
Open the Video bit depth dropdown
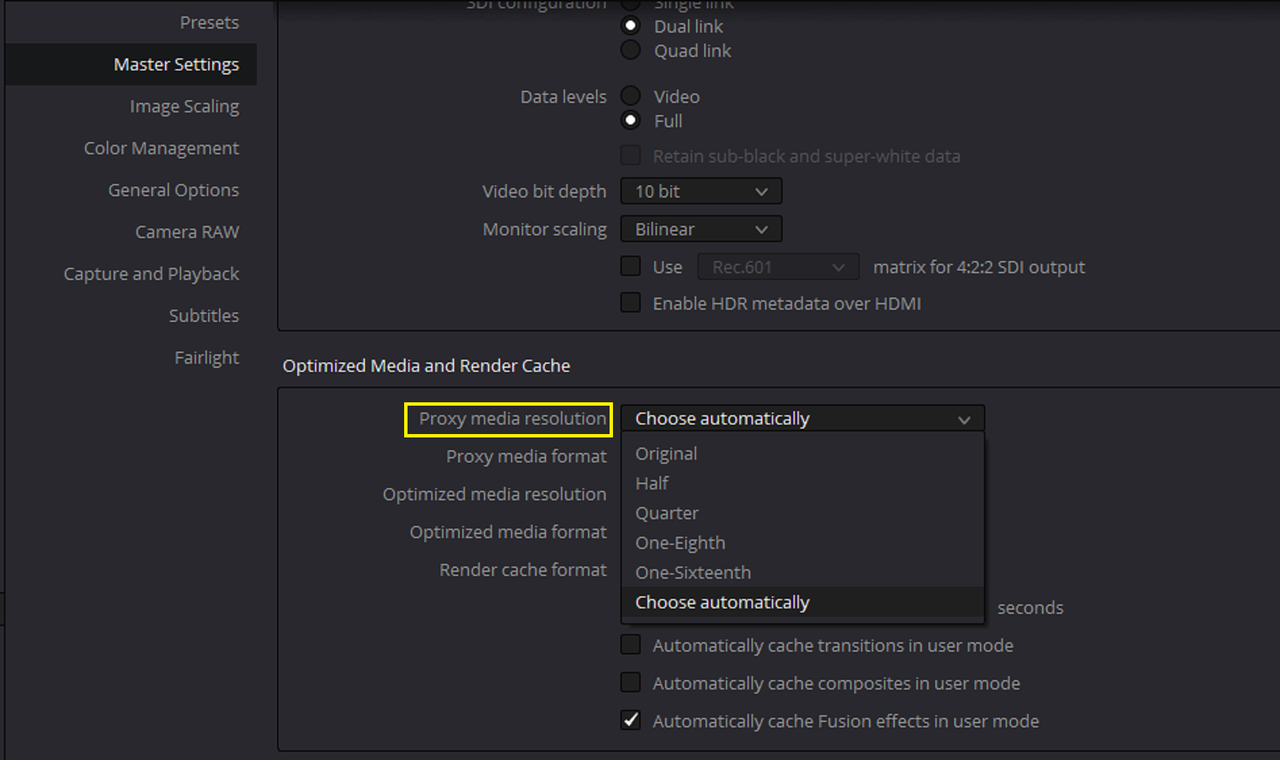point(701,191)
